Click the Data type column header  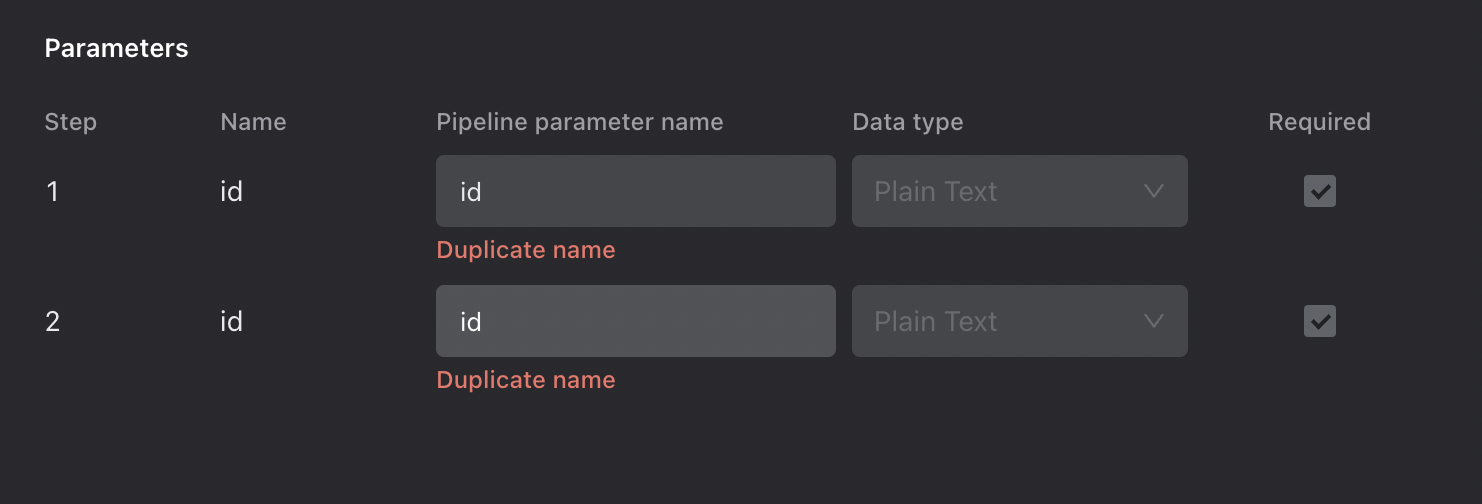908,122
